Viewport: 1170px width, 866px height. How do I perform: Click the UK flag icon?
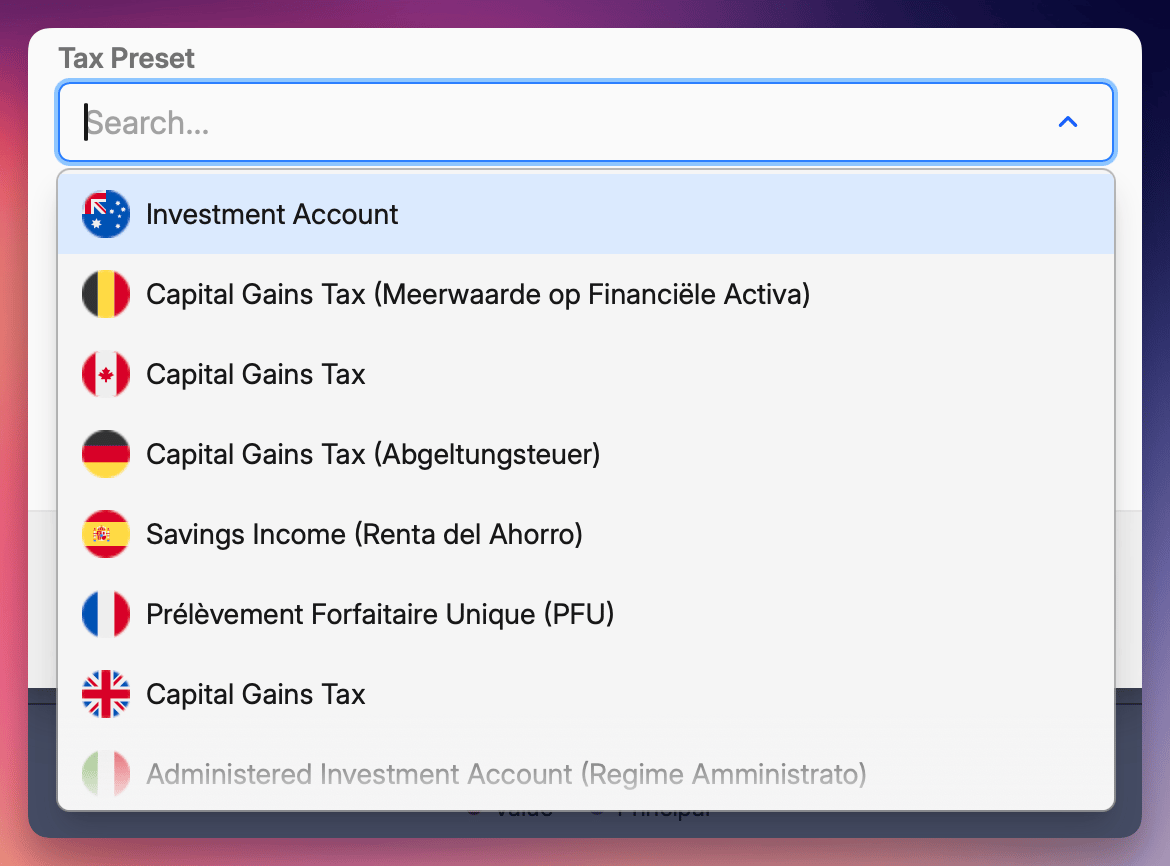tap(105, 693)
